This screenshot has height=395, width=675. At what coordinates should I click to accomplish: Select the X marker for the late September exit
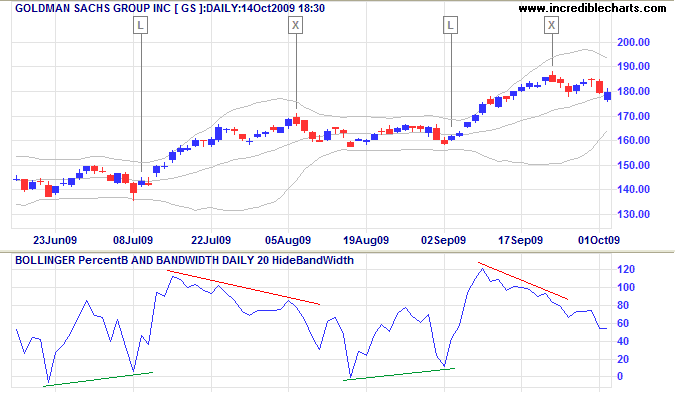click(551, 25)
